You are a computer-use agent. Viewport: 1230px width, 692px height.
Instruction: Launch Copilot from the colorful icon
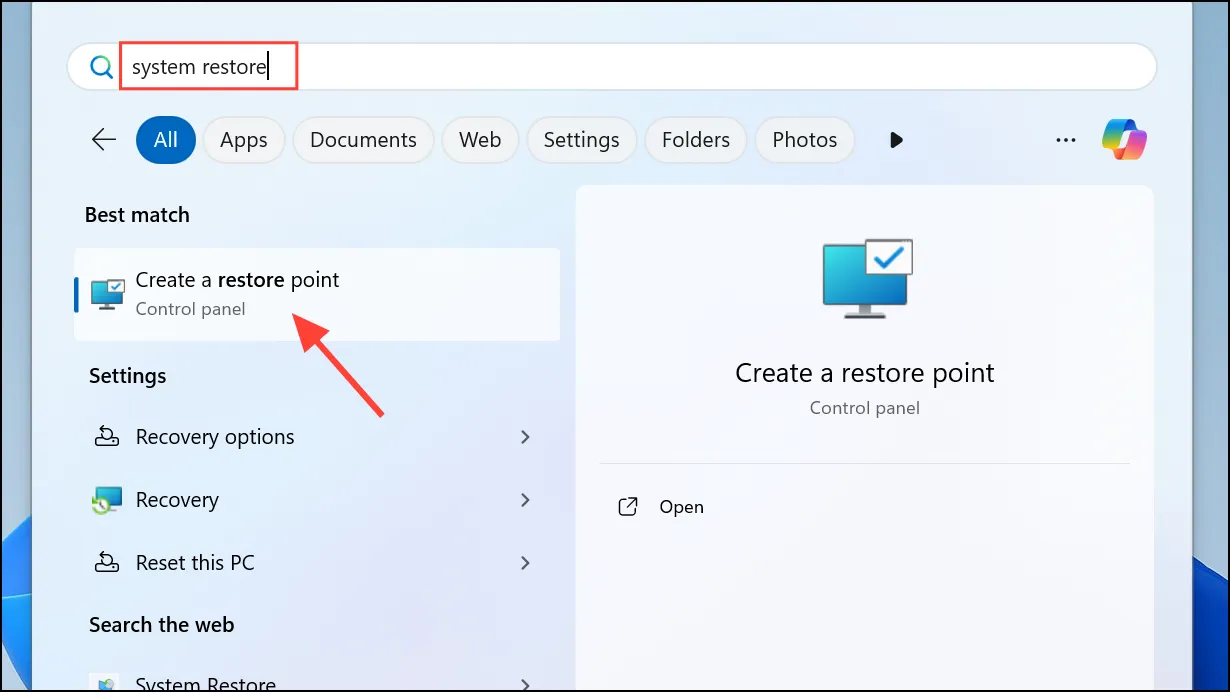[1125, 139]
